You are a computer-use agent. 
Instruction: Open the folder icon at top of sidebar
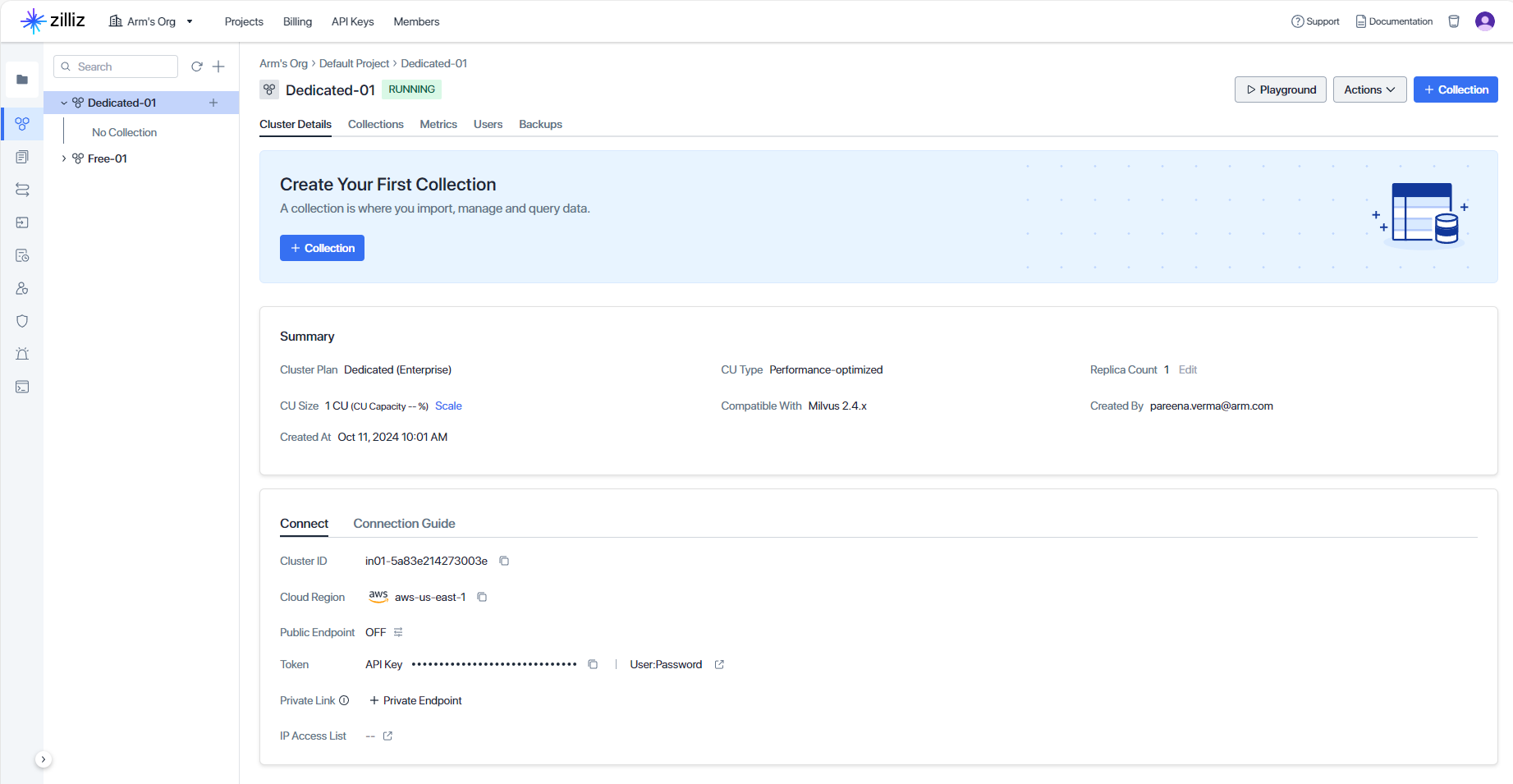[22, 80]
